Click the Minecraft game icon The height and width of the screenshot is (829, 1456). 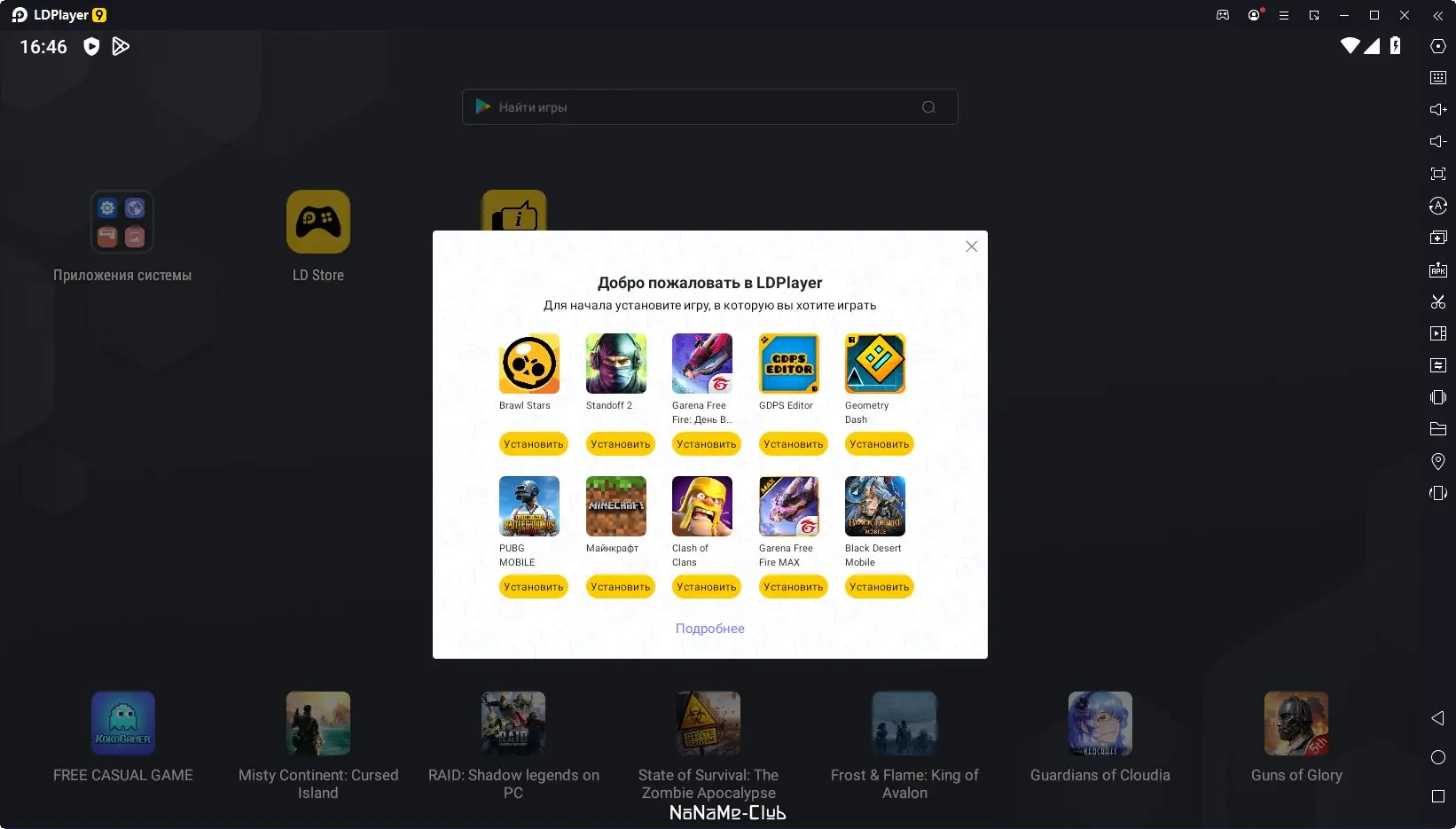tap(616, 506)
